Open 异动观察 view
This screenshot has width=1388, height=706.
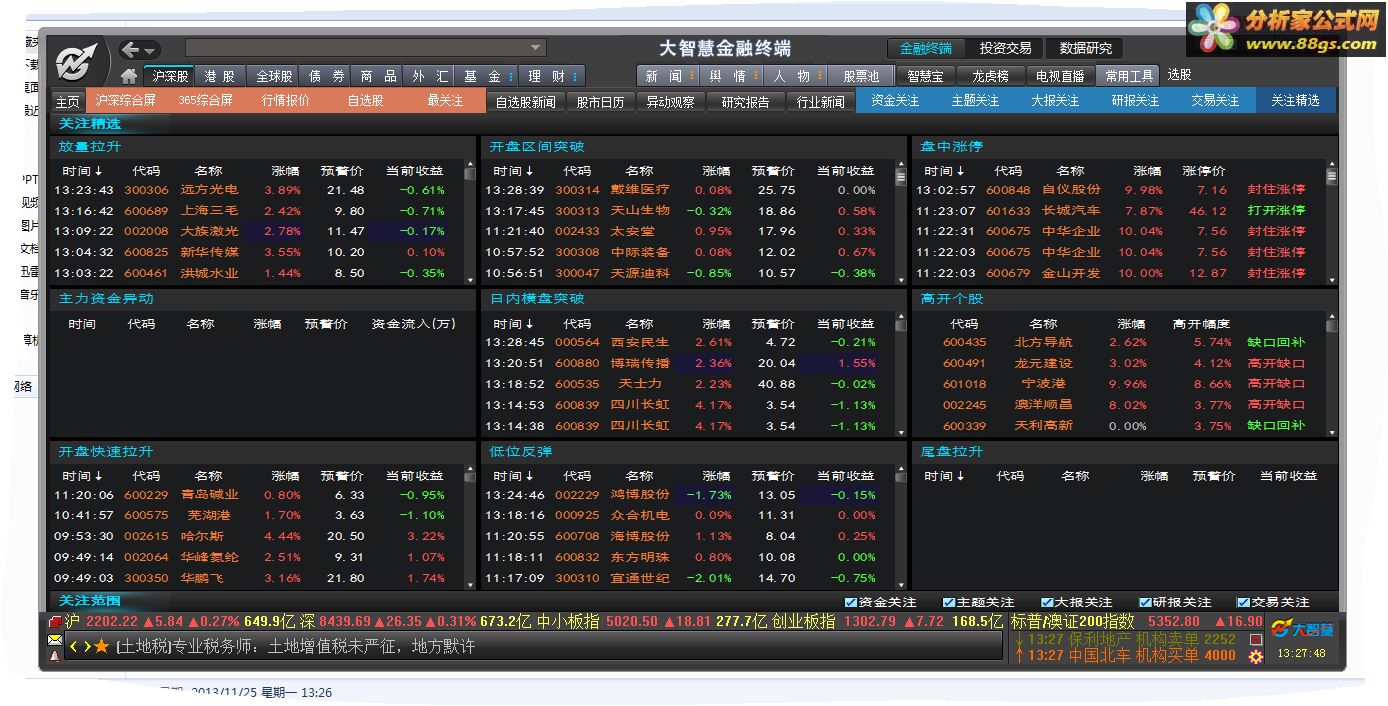point(670,102)
